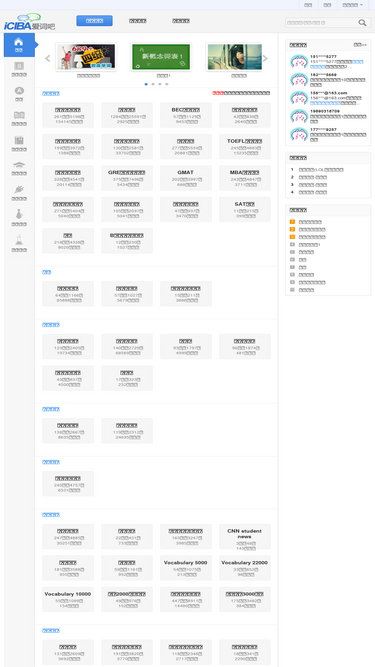Open avatar of user 177****9287

[x=299, y=134]
